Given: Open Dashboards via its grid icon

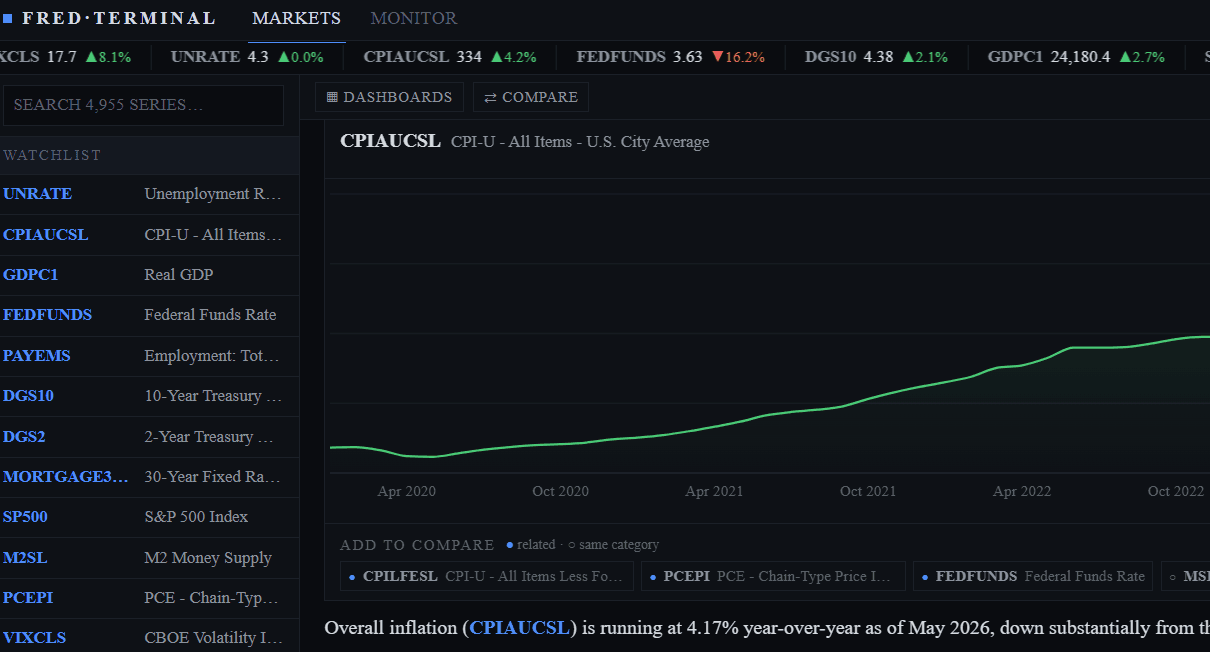Looking at the screenshot, I should click(333, 97).
